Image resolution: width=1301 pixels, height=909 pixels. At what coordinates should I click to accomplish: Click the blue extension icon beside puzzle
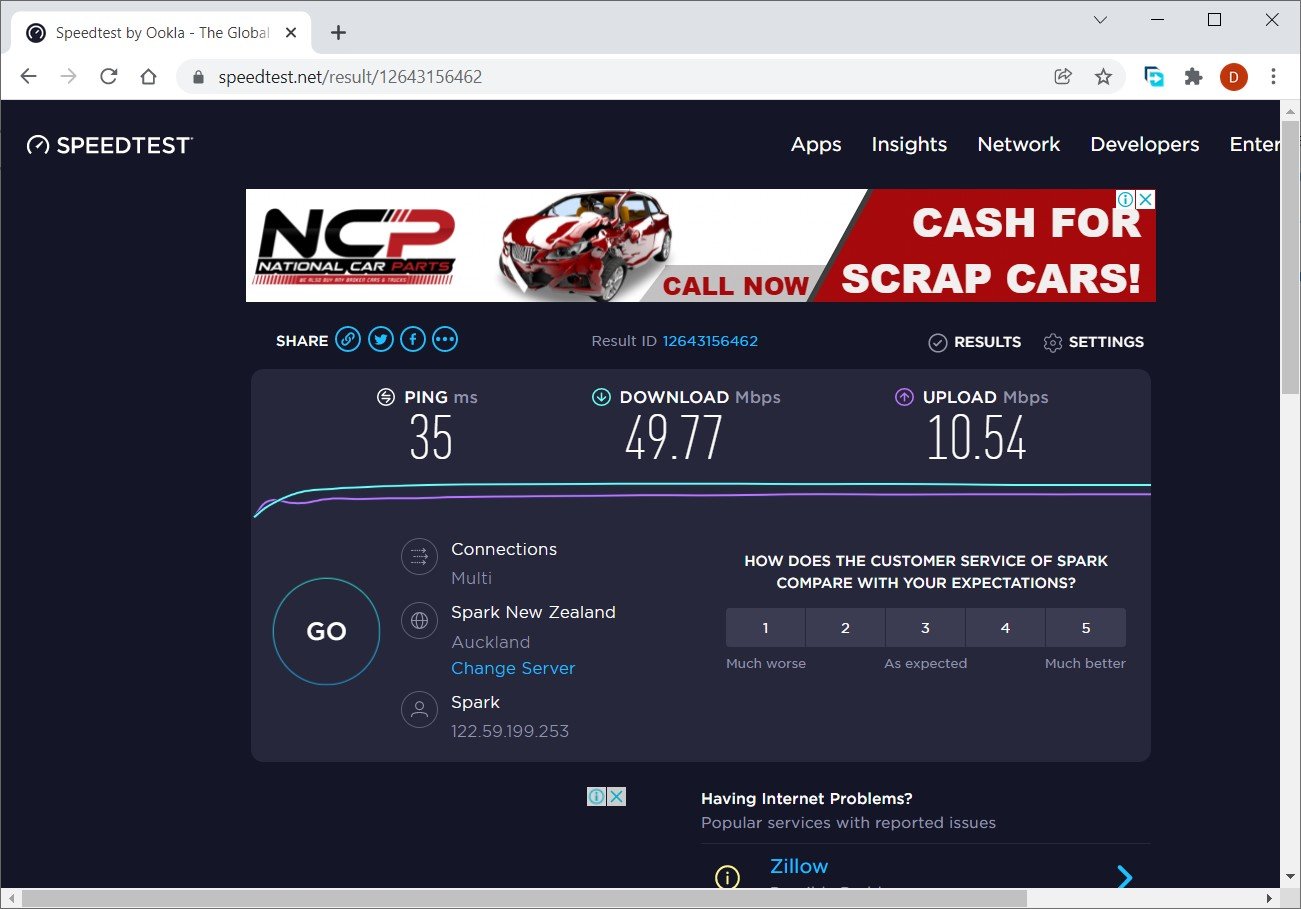(1154, 76)
